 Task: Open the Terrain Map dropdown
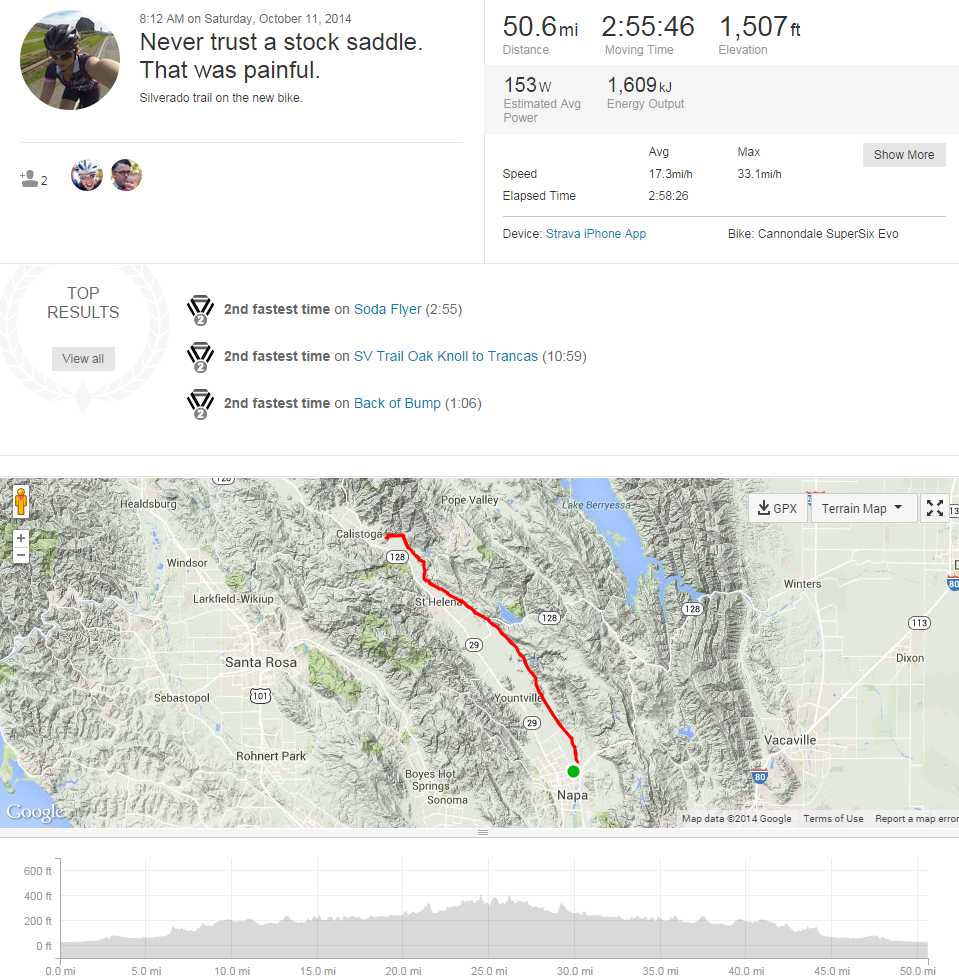pos(862,508)
